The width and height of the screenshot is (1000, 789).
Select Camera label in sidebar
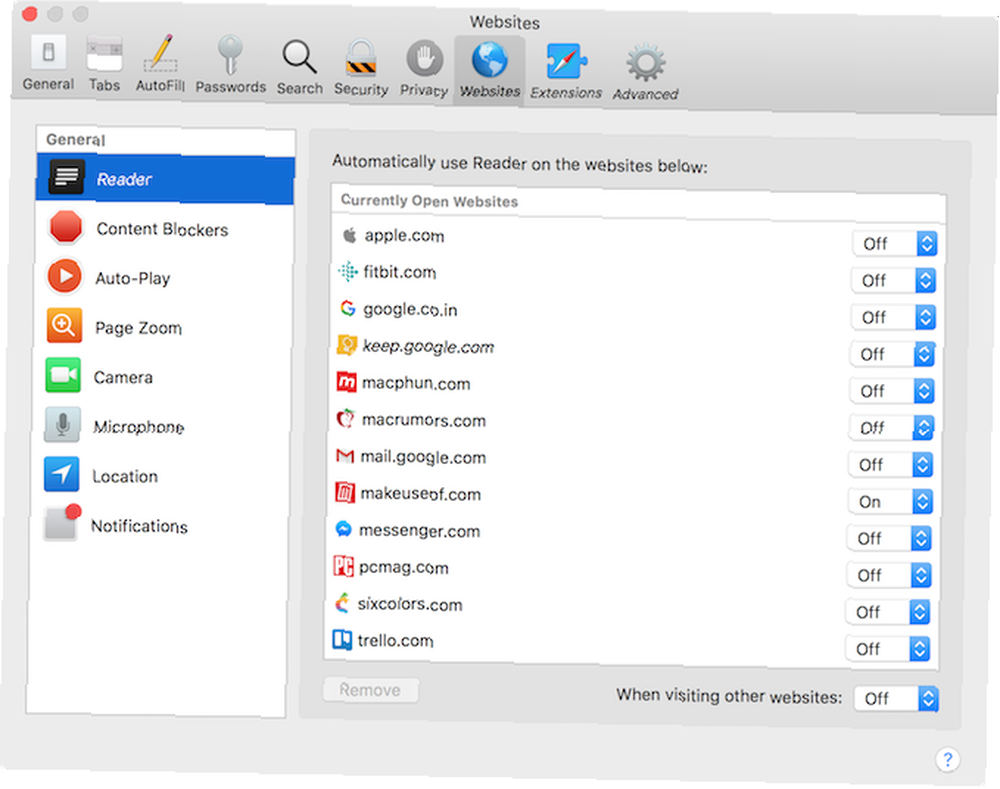(123, 378)
